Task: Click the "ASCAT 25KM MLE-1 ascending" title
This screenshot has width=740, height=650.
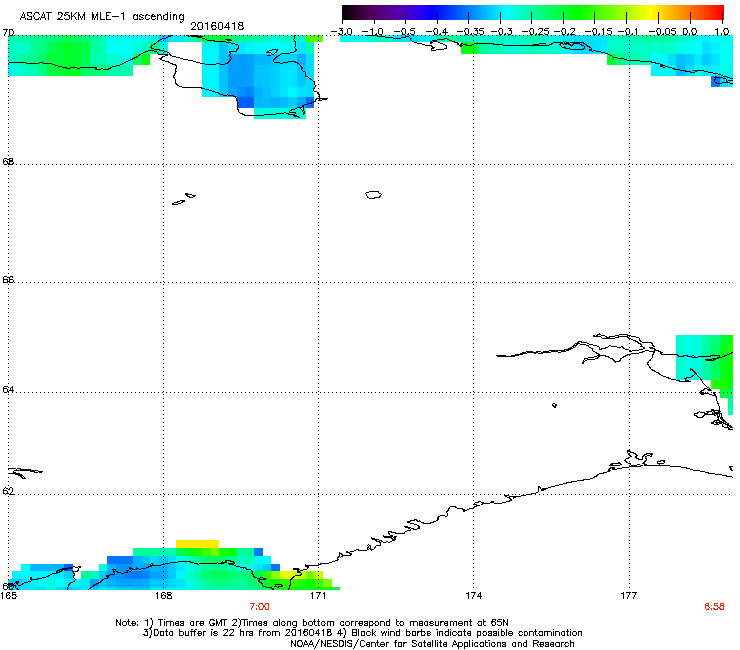Action: click(102, 17)
